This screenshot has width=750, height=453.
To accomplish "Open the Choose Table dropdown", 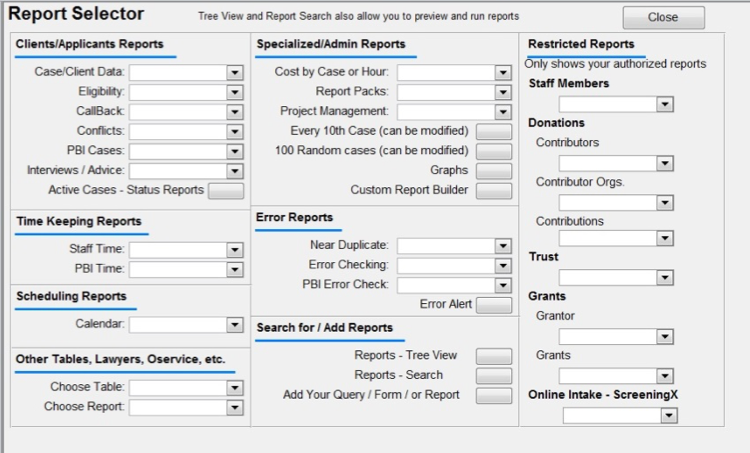I will click(x=234, y=387).
